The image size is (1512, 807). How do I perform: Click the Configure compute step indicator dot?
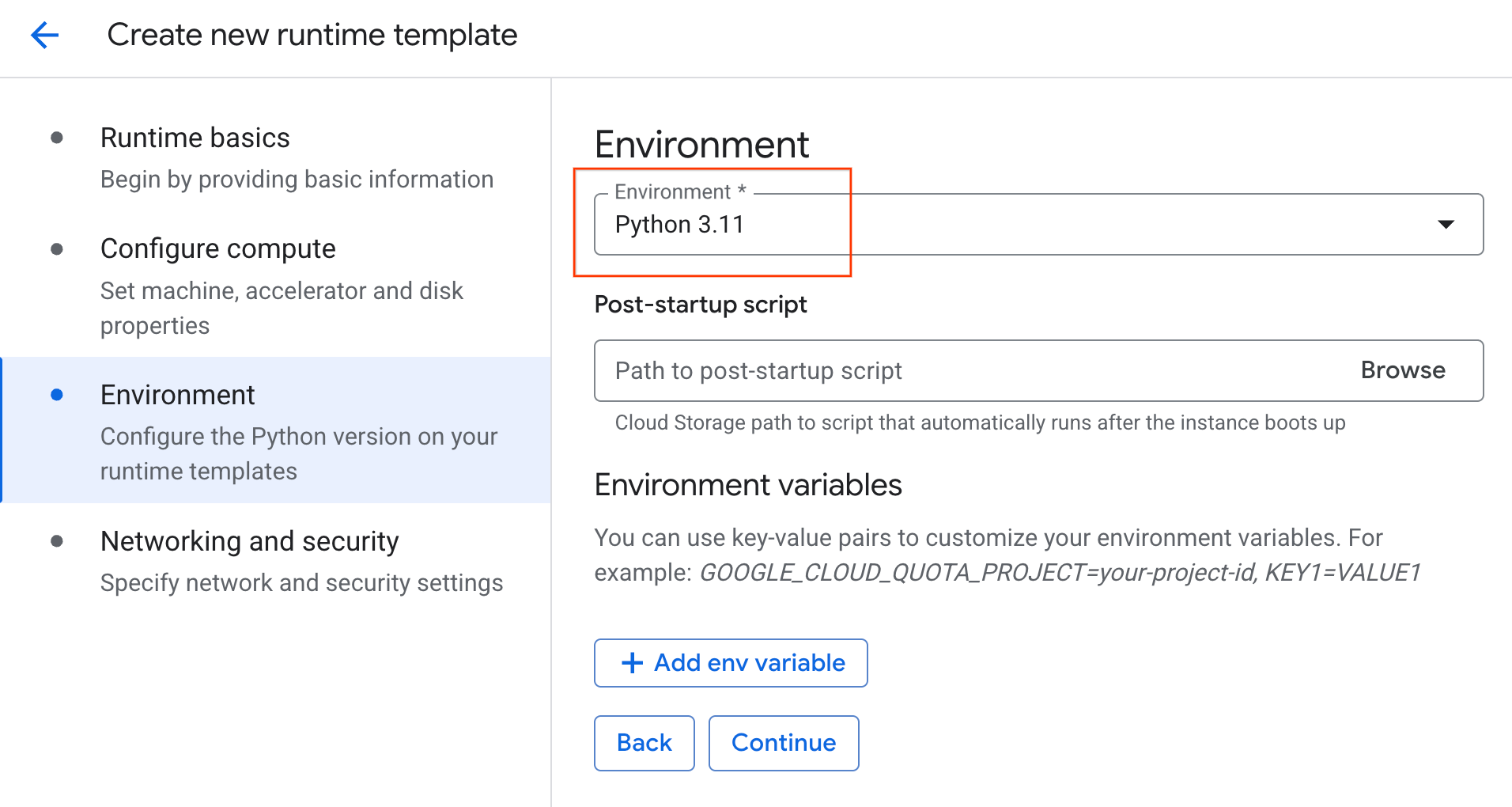click(56, 248)
